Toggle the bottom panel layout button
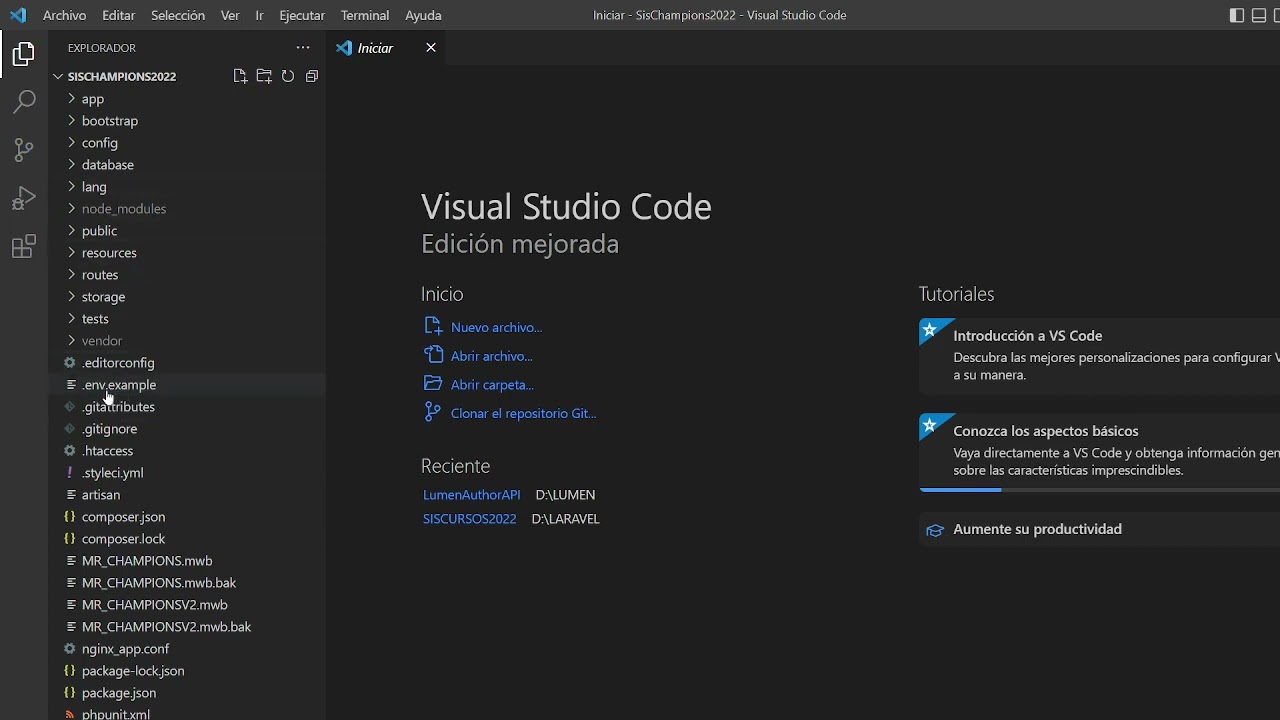The height and width of the screenshot is (720, 1280). pyautogui.click(x=1259, y=15)
